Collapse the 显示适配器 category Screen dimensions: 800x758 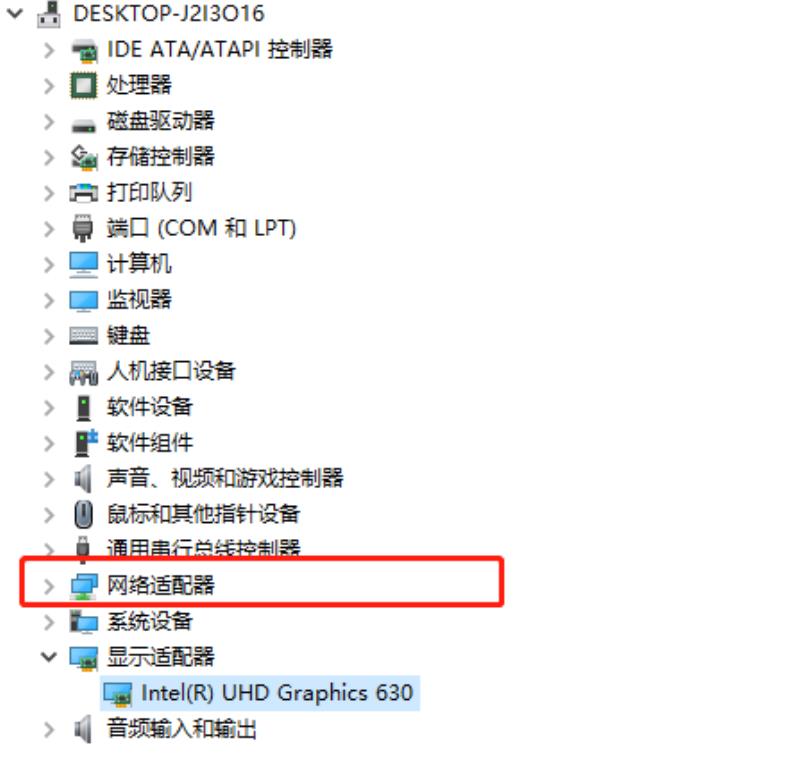pos(49,657)
